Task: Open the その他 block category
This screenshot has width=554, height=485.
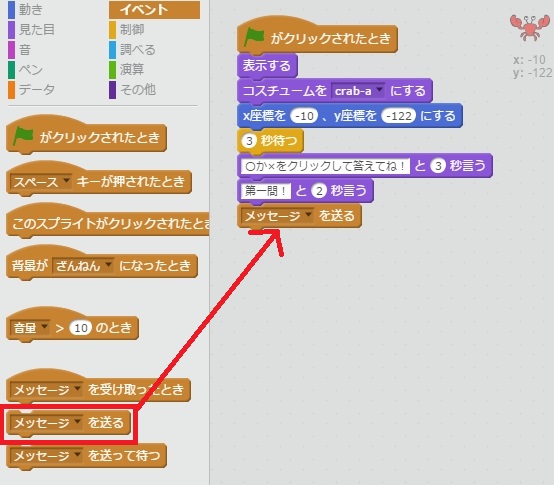Action: (x=132, y=90)
